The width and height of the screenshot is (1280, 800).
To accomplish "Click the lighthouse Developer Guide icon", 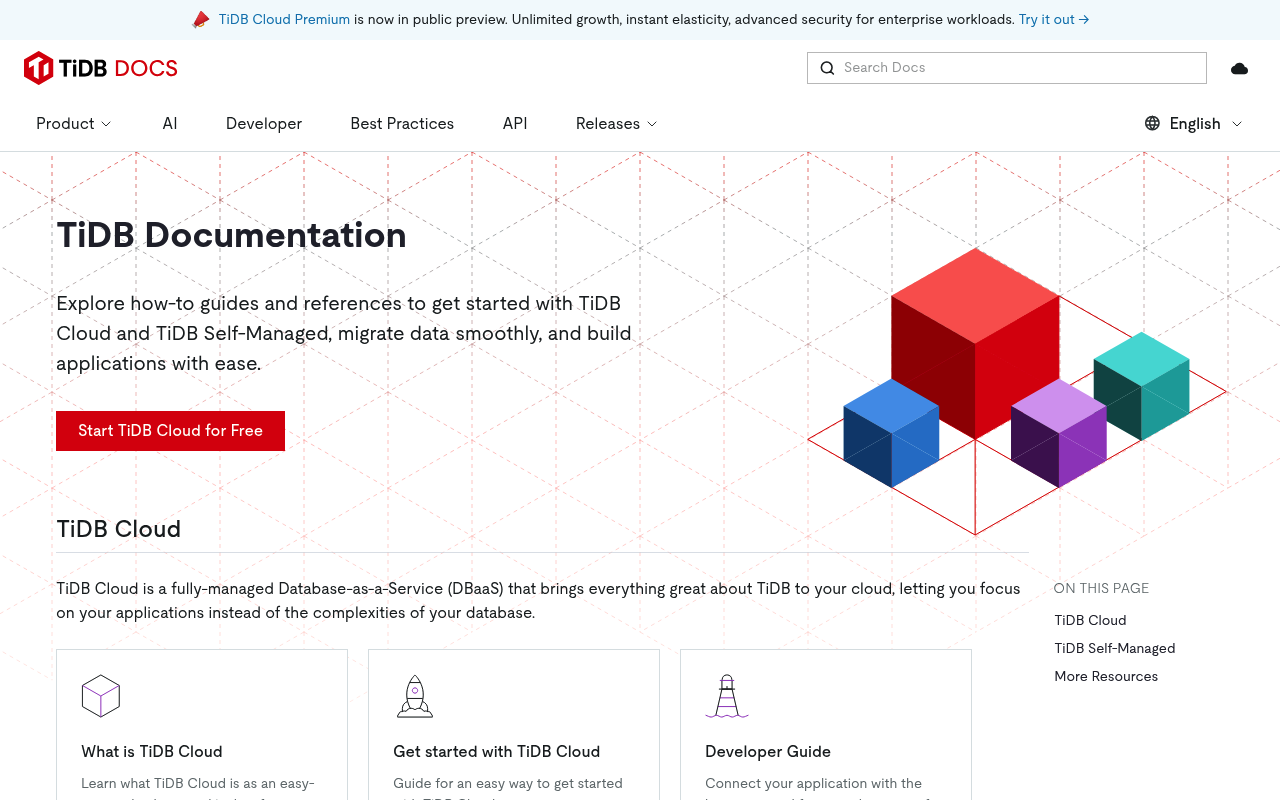I will (x=727, y=696).
